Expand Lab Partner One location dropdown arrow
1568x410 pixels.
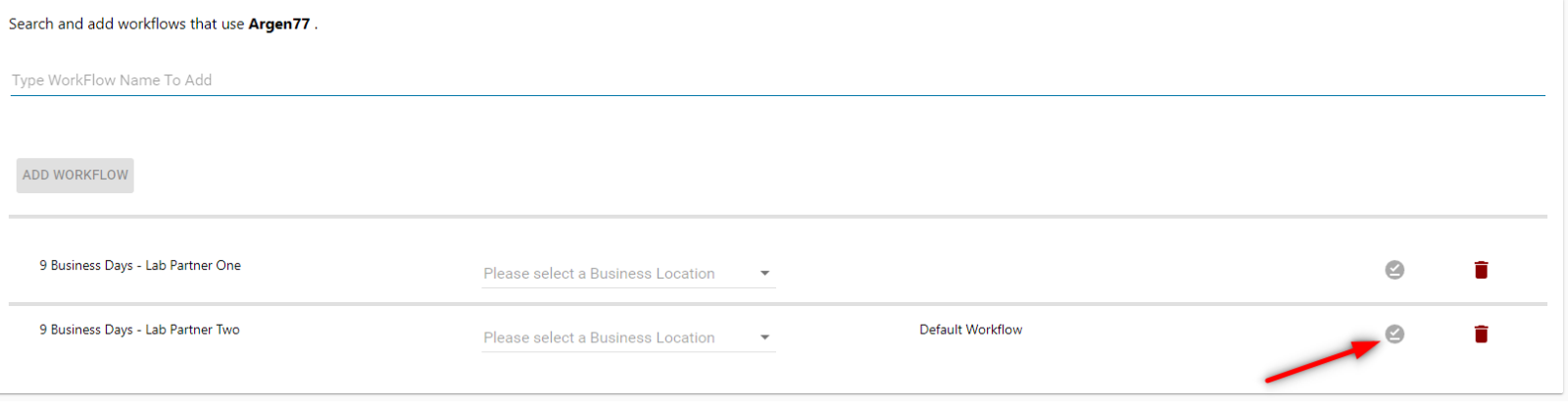pos(764,274)
